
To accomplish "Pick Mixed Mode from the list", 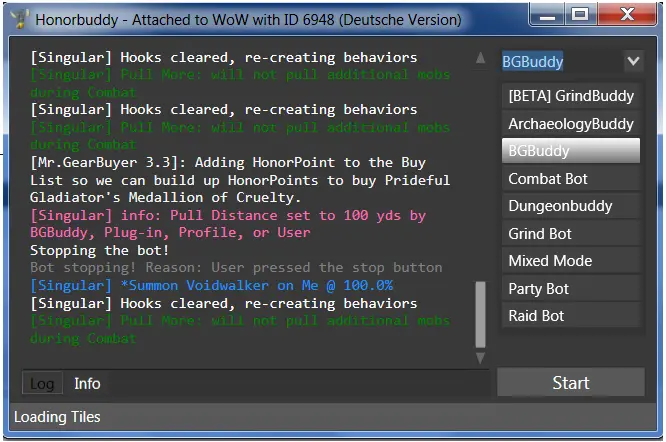I will click(571, 261).
